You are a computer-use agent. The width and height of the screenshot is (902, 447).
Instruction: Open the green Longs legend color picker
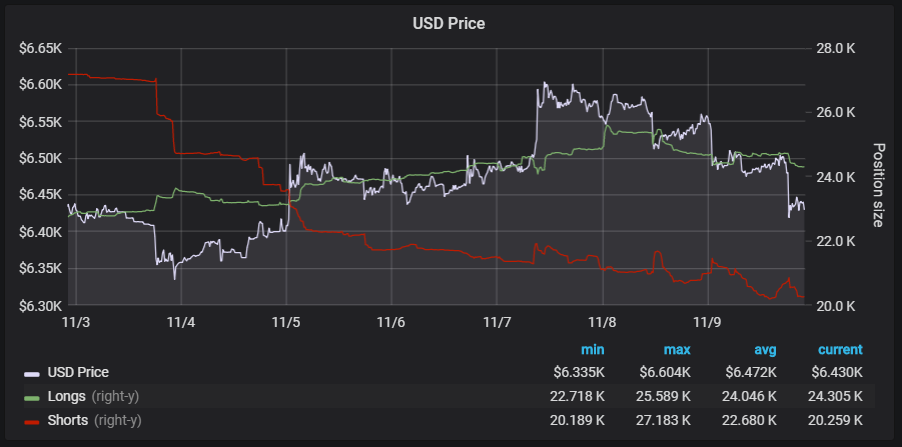(33, 397)
